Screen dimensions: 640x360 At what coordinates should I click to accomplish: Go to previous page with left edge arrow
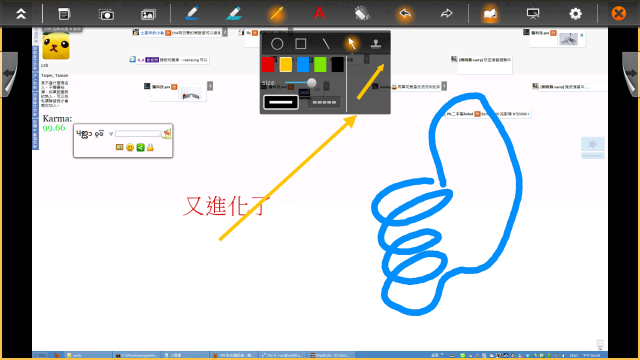(x=9, y=74)
